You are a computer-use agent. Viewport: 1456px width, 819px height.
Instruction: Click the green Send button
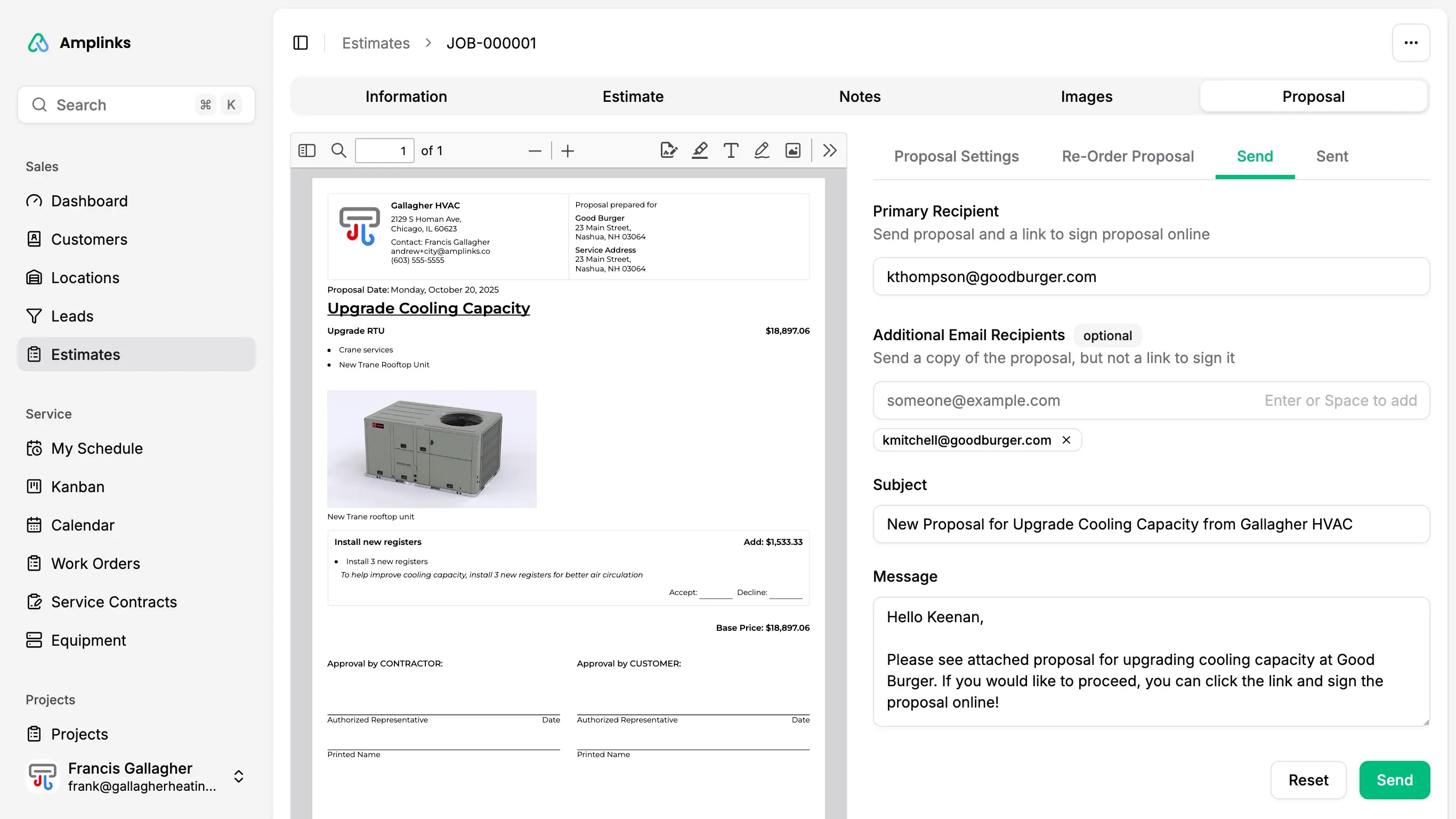point(1394,780)
